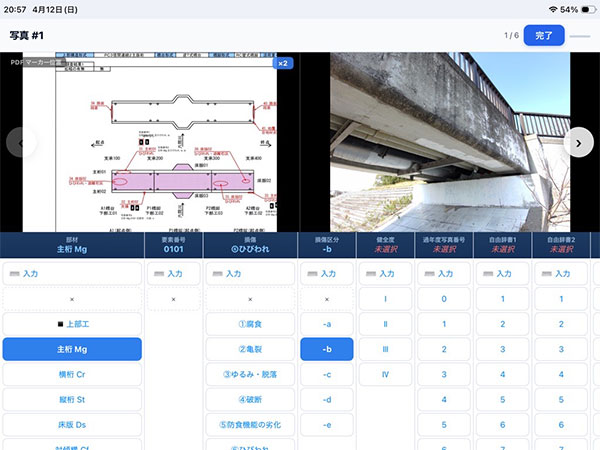Expand the ■ 上部工 category

(72, 324)
